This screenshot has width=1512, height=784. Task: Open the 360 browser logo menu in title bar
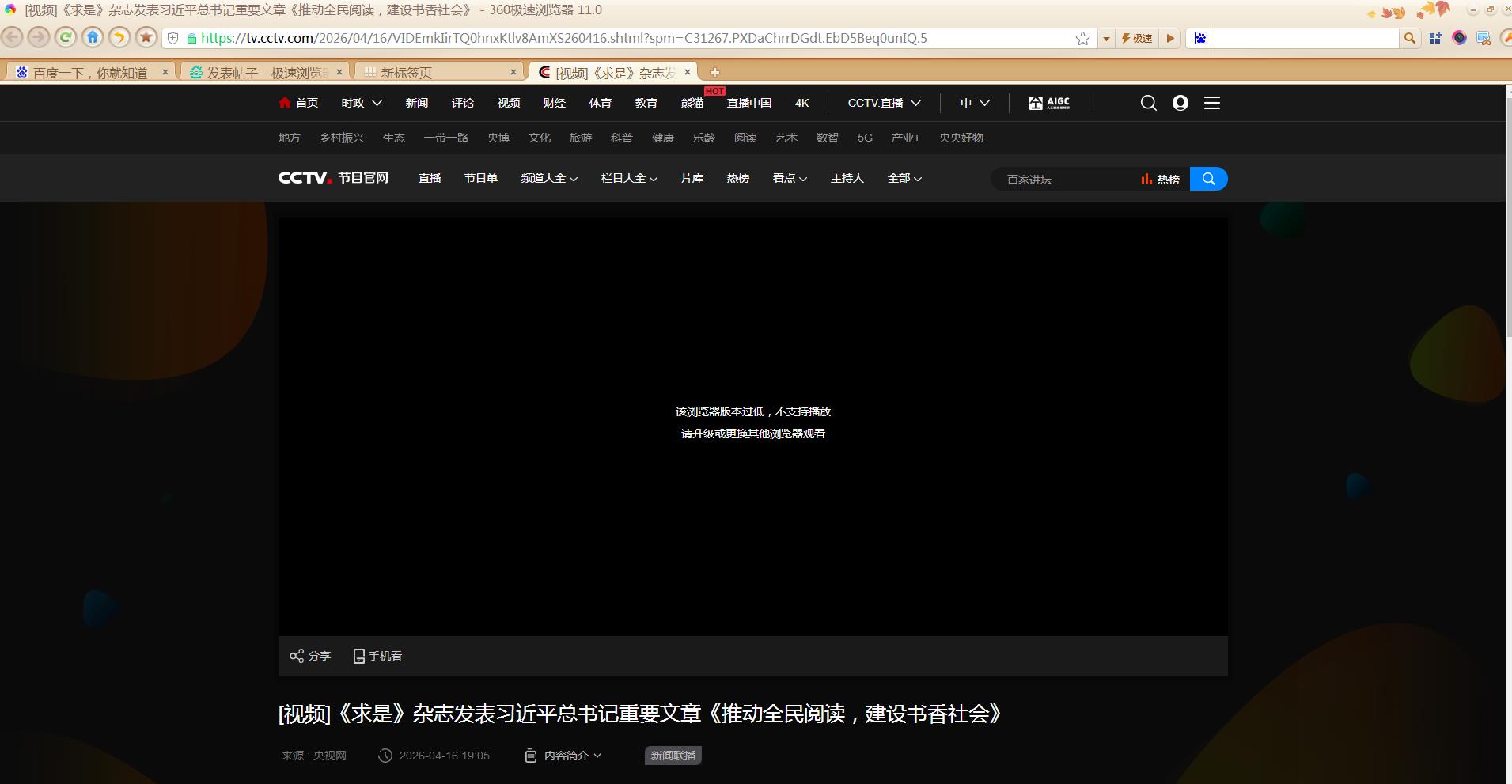[x=10, y=10]
